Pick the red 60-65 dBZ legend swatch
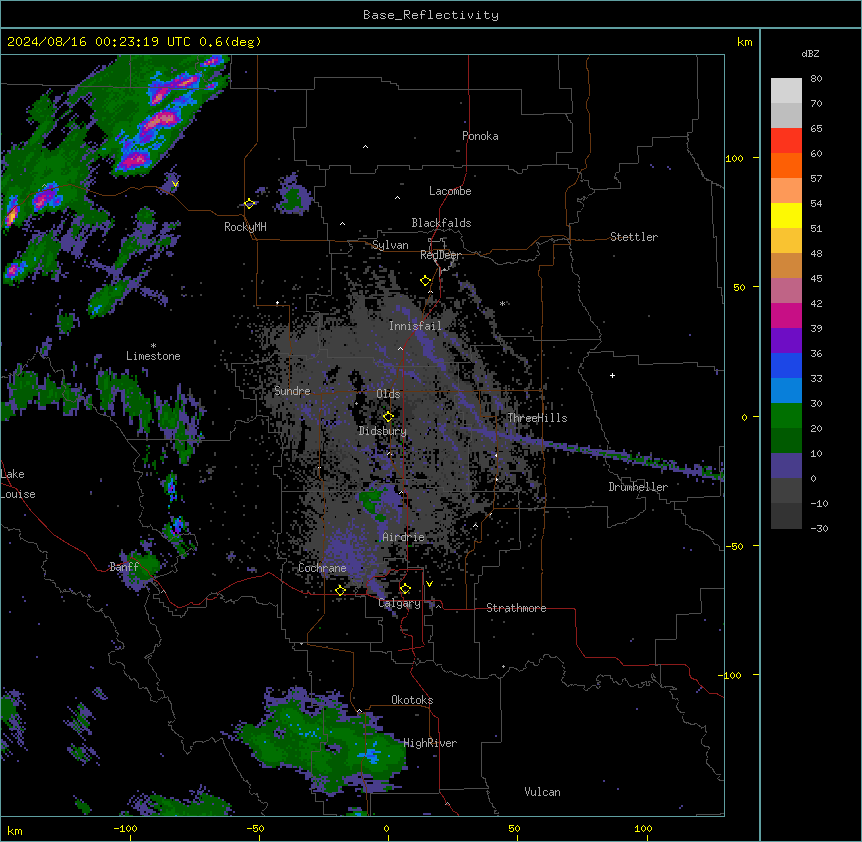Image resolution: width=862 pixels, height=842 pixels. pyautogui.click(x=786, y=141)
